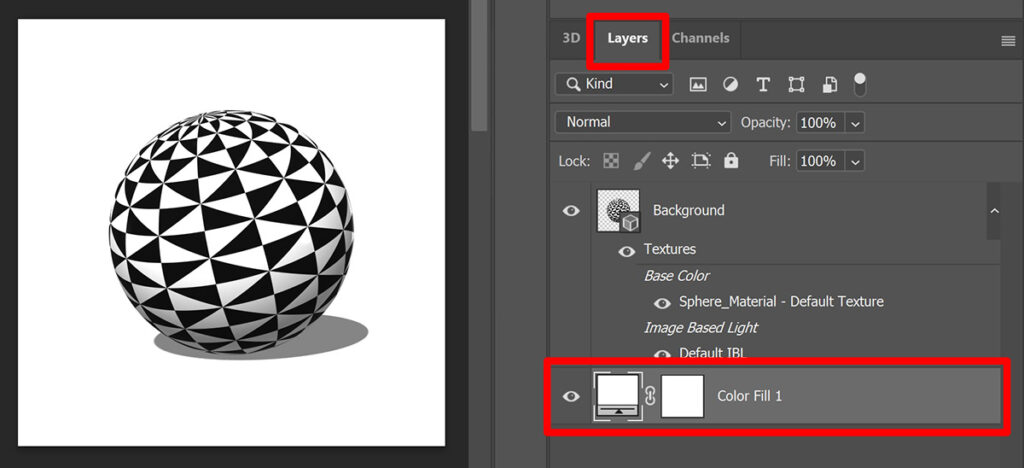Select Color Fill 1 layer mask thumbnail
This screenshot has height=468, width=1024.
(x=682, y=396)
